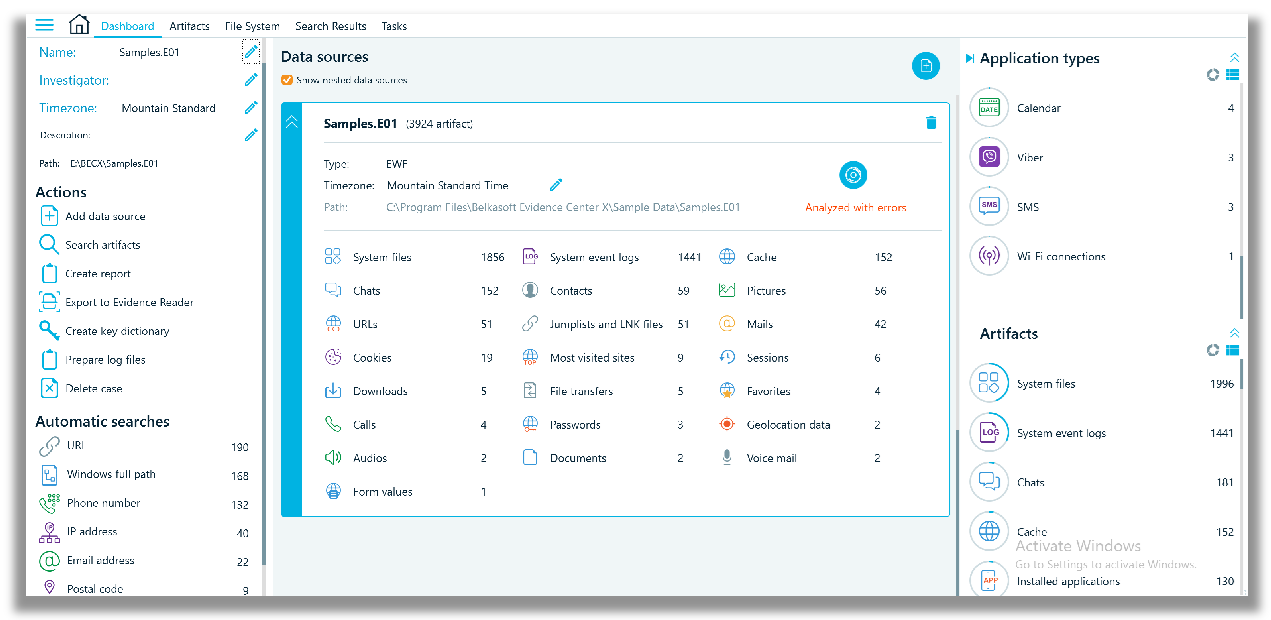Go to the Home icon

[x=79, y=25]
